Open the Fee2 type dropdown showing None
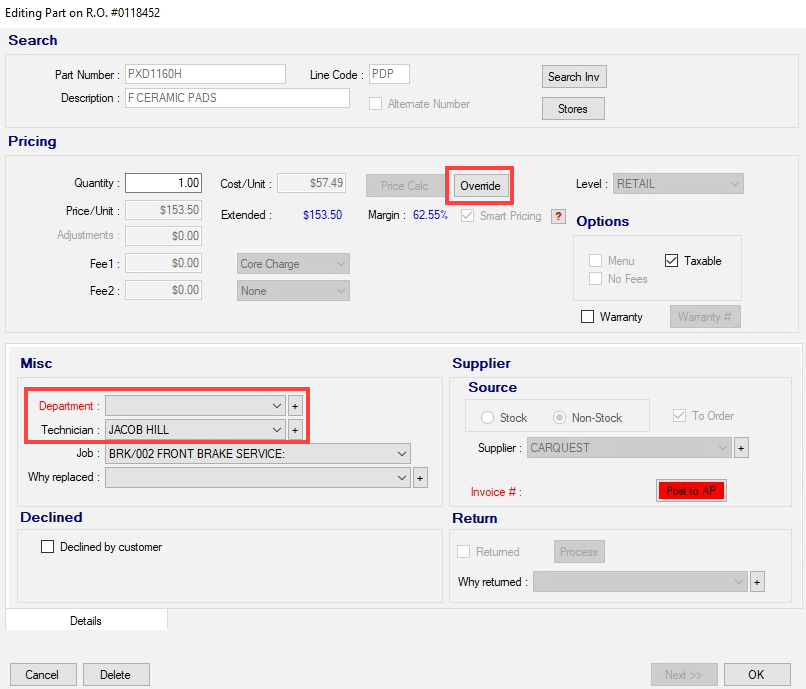This screenshot has height=689, width=806. pos(293,291)
